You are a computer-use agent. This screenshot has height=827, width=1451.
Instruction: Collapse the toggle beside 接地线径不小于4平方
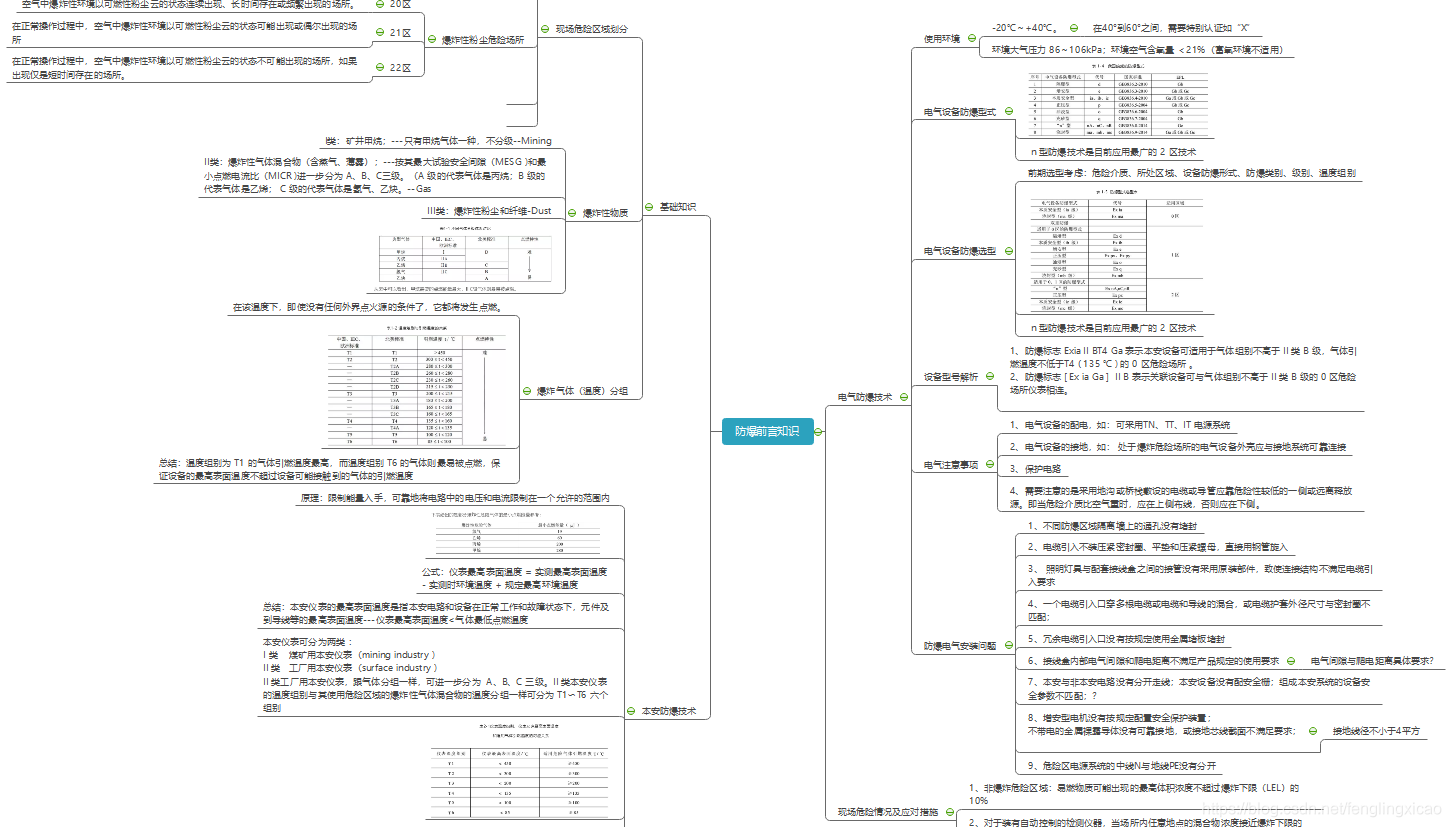(1312, 731)
